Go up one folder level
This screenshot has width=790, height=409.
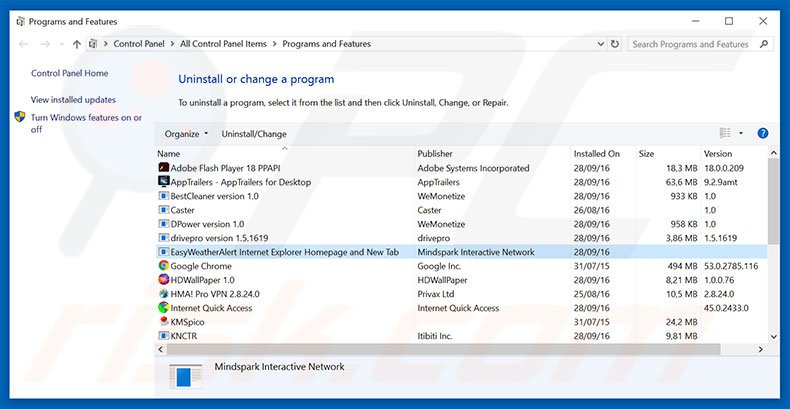[77, 44]
